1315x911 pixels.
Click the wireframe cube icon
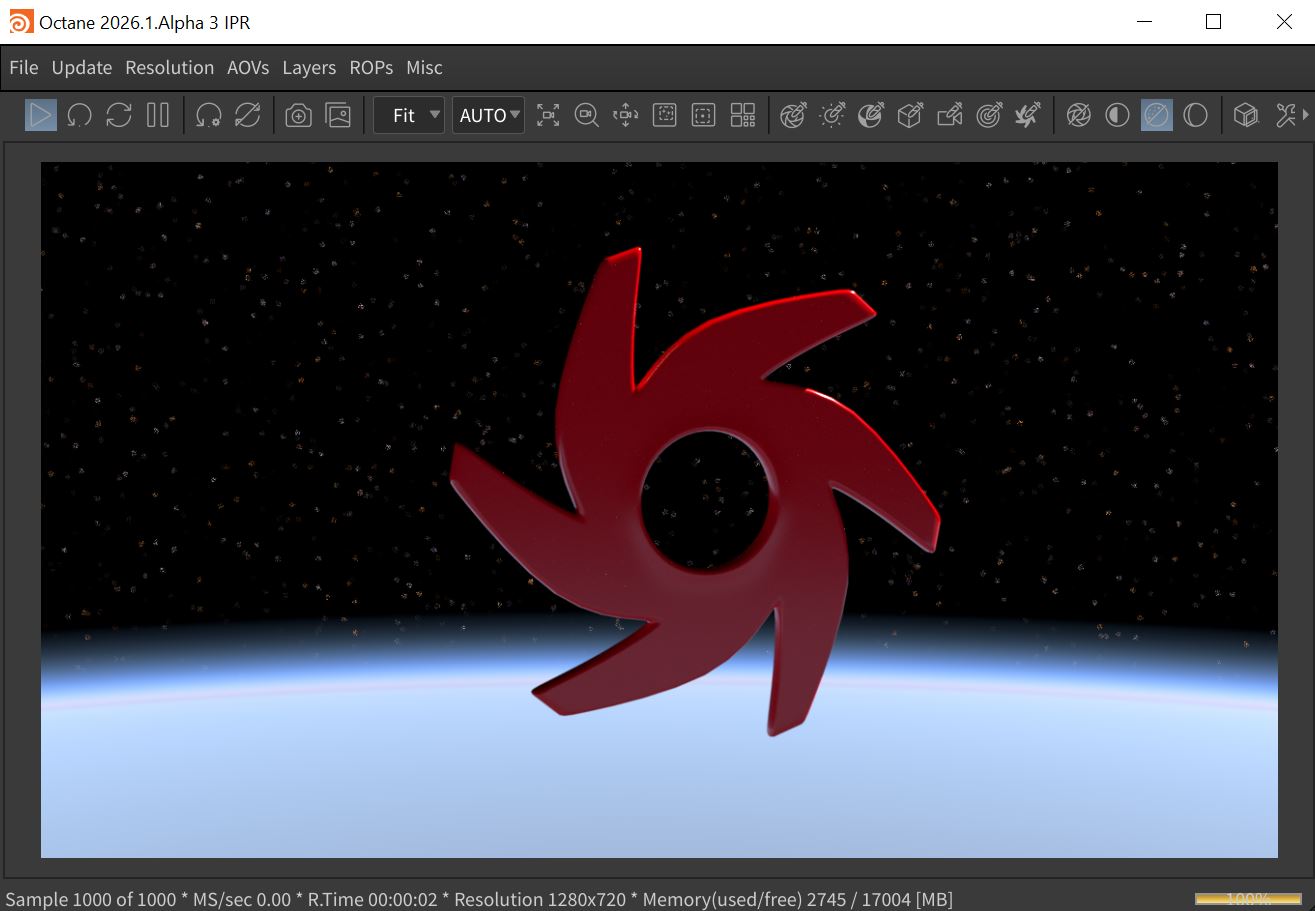[1245, 116]
